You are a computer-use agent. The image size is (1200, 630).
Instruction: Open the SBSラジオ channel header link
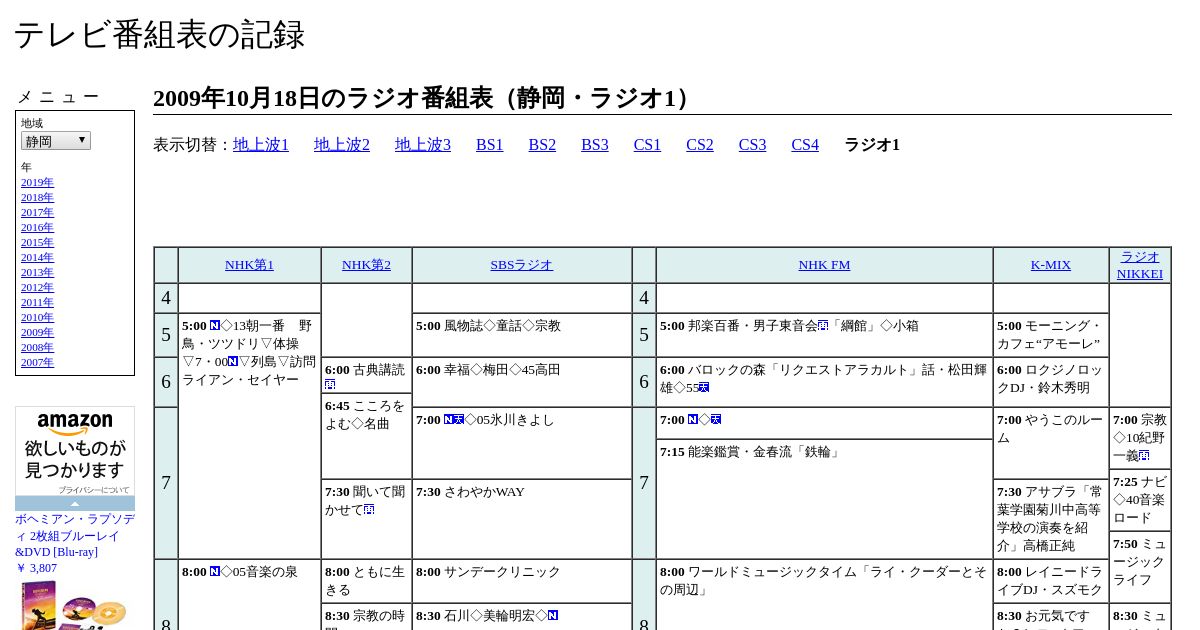(x=521, y=265)
